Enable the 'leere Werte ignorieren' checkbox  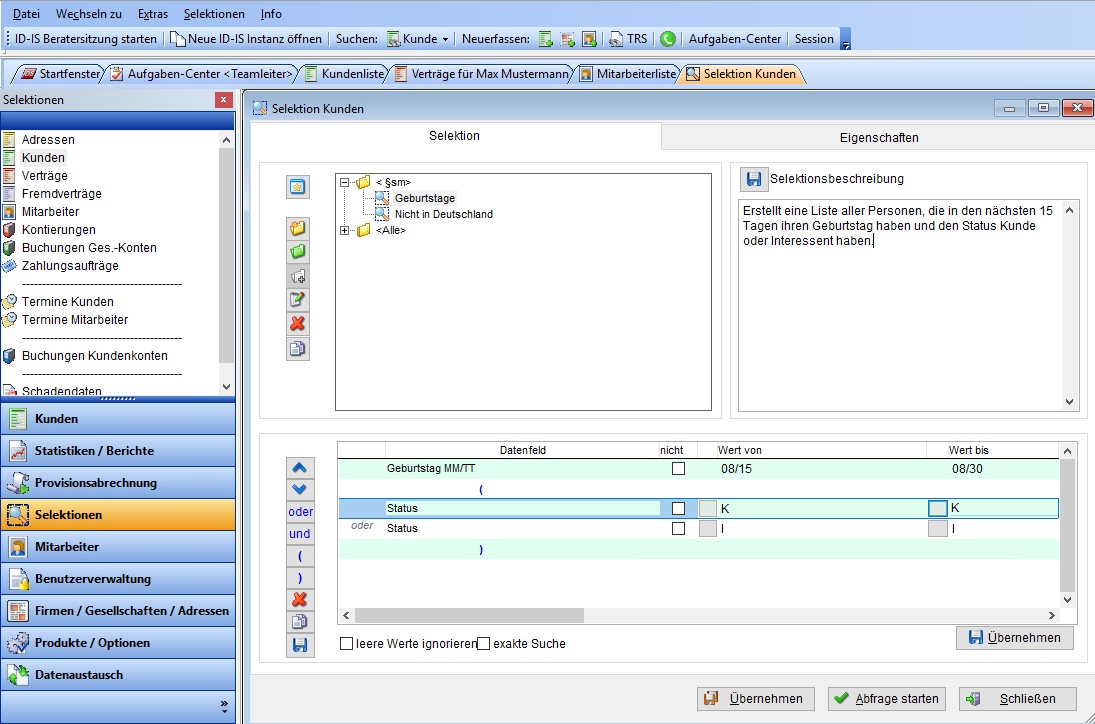pyautogui.click(x=347, y=644)
